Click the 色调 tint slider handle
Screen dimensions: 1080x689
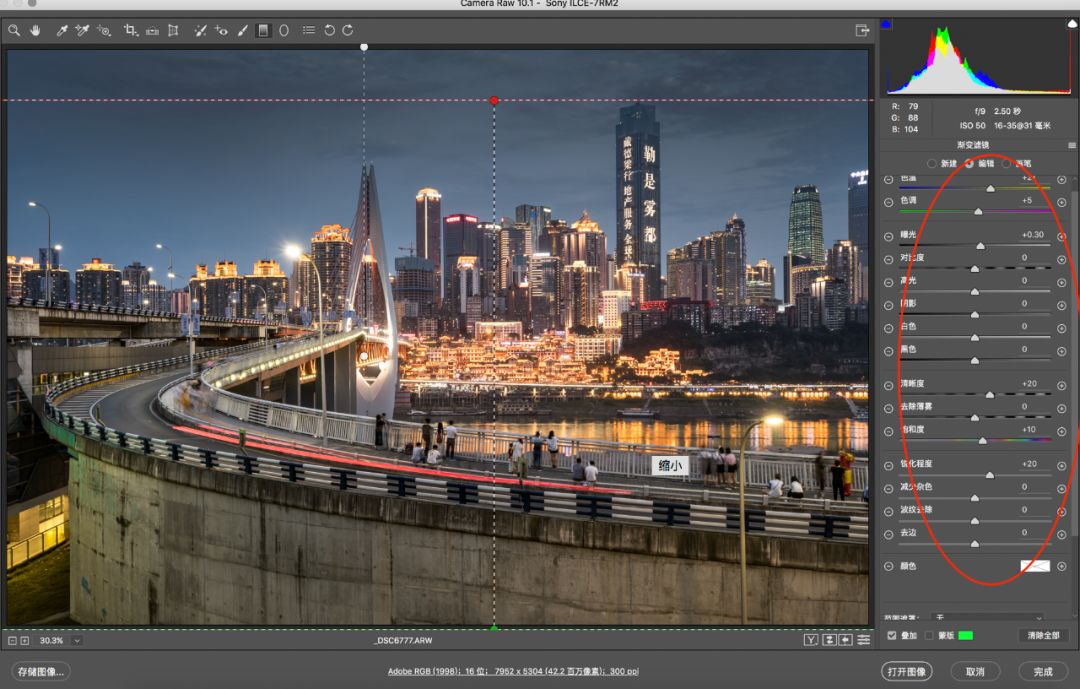(x=978, y=212)
